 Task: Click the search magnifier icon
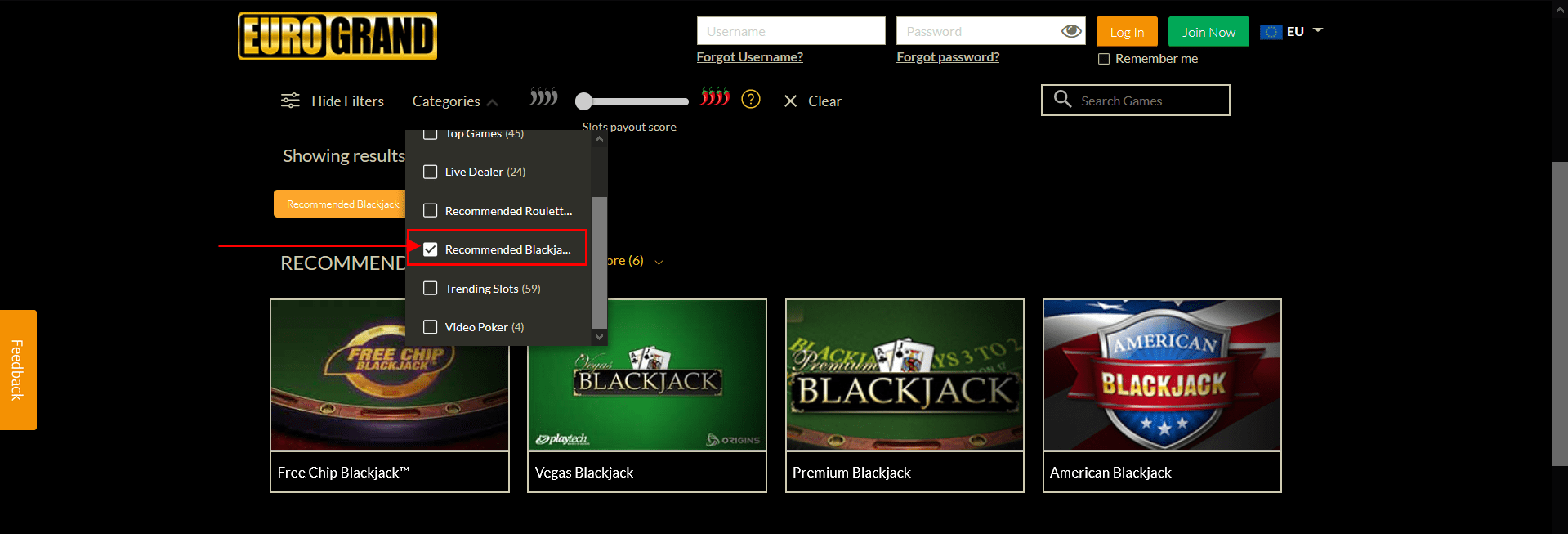(1062, 99)
